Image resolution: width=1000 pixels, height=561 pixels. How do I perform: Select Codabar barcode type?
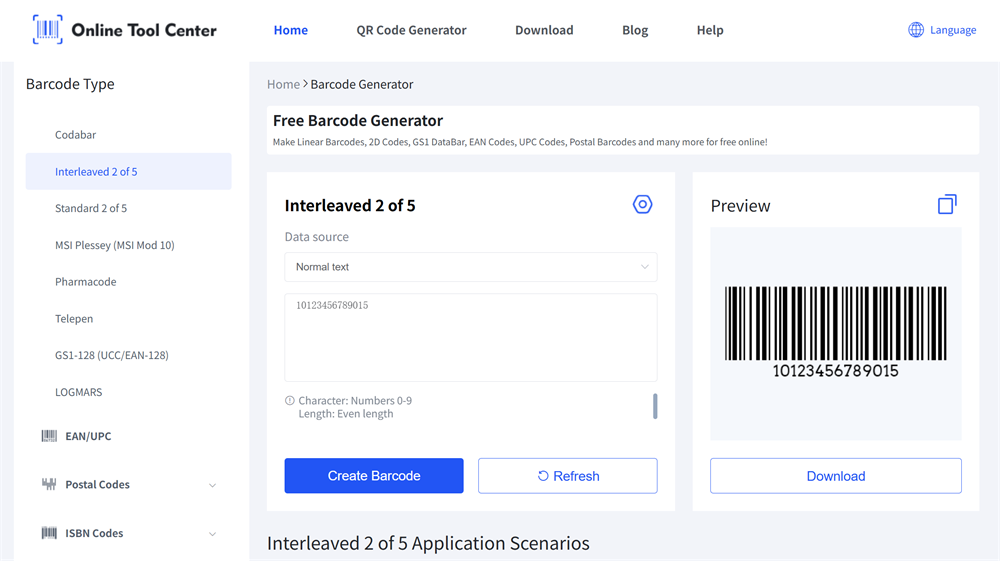[x=76, y=135]
